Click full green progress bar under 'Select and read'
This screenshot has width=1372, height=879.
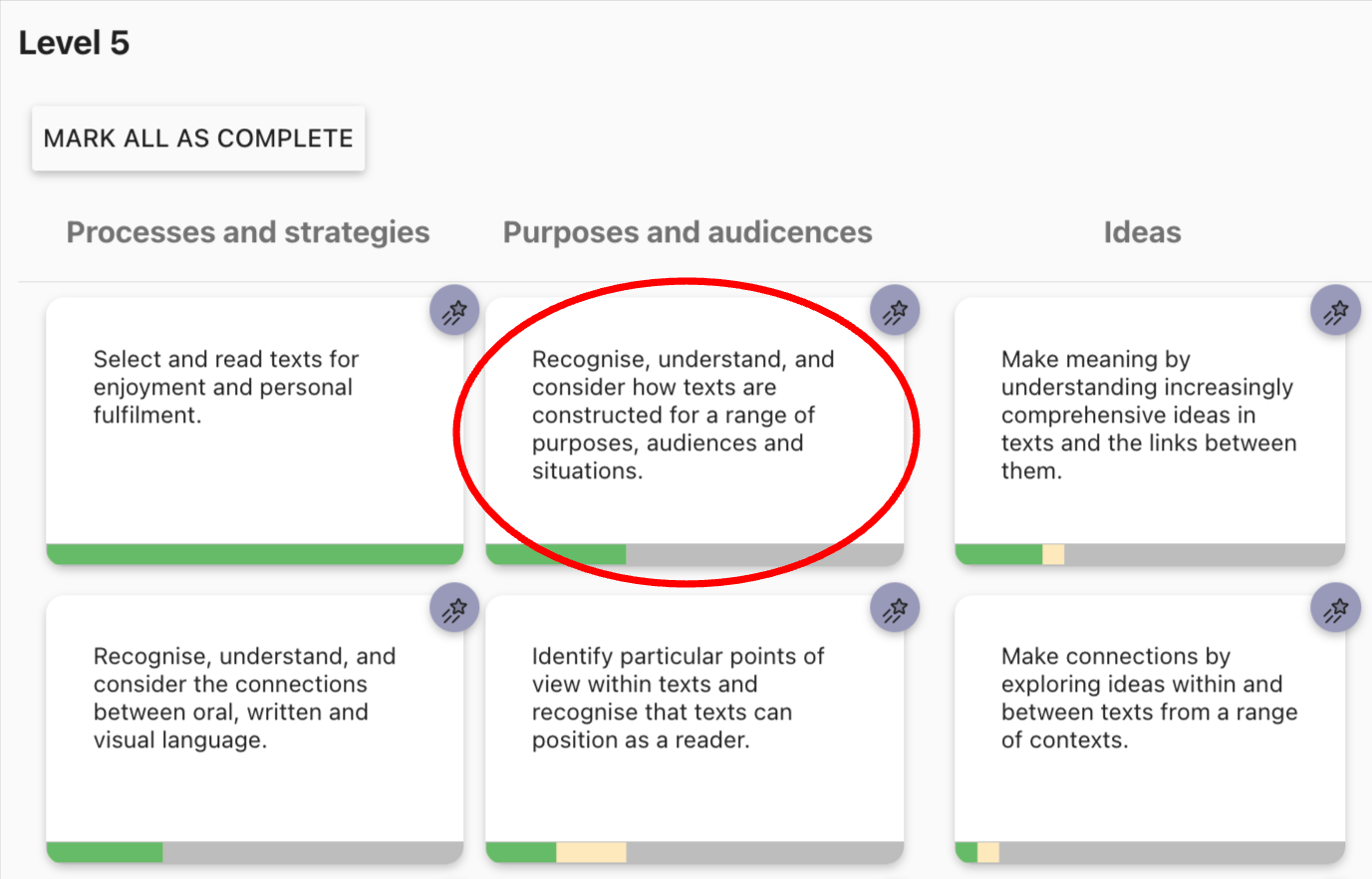(x=254, y=554)
